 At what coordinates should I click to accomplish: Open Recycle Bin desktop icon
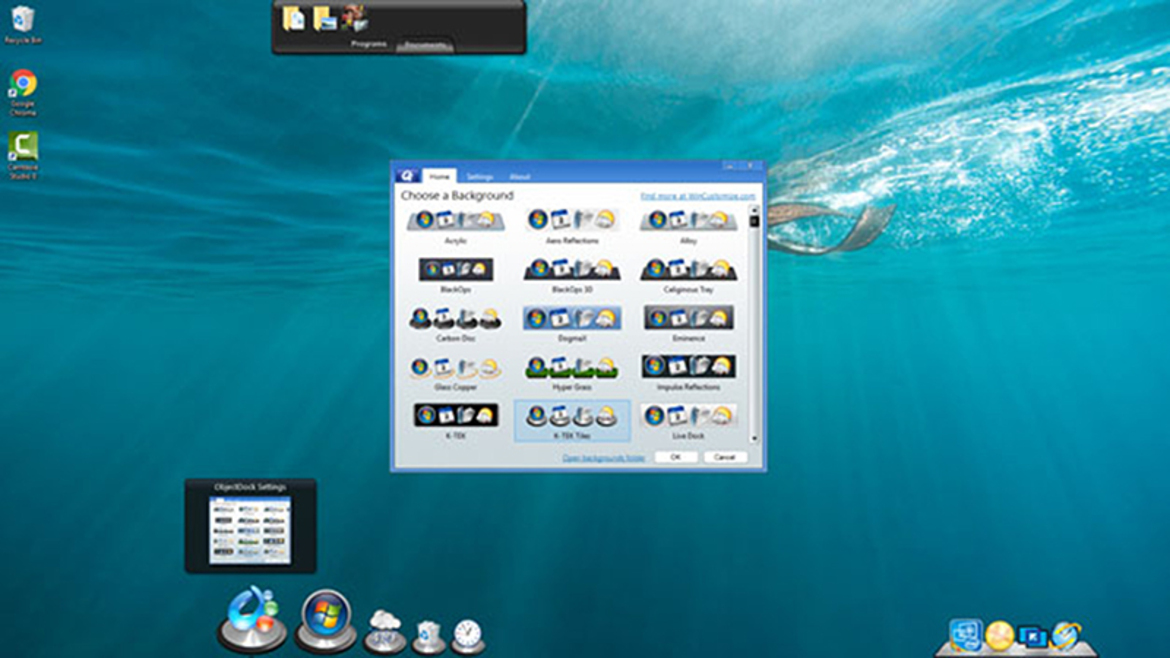point(22,25)
